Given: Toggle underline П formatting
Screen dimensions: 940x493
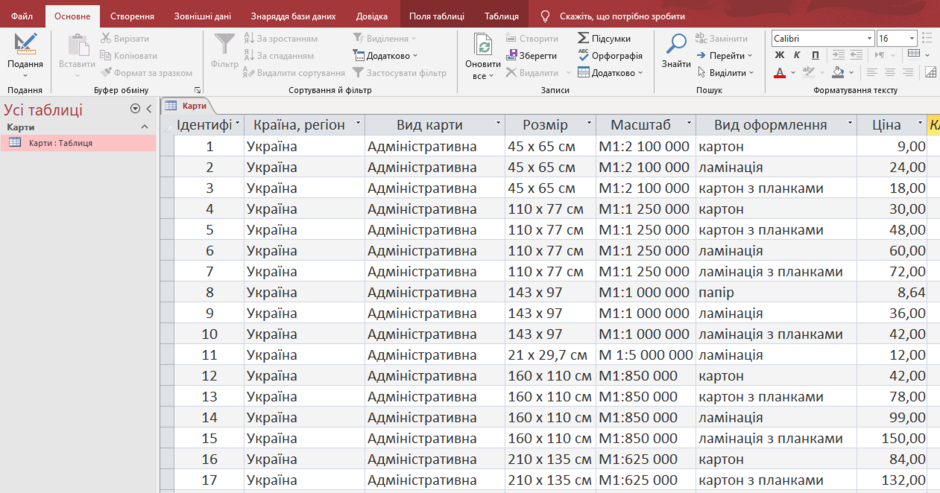Looking at the screenshot, I should 815,55.
